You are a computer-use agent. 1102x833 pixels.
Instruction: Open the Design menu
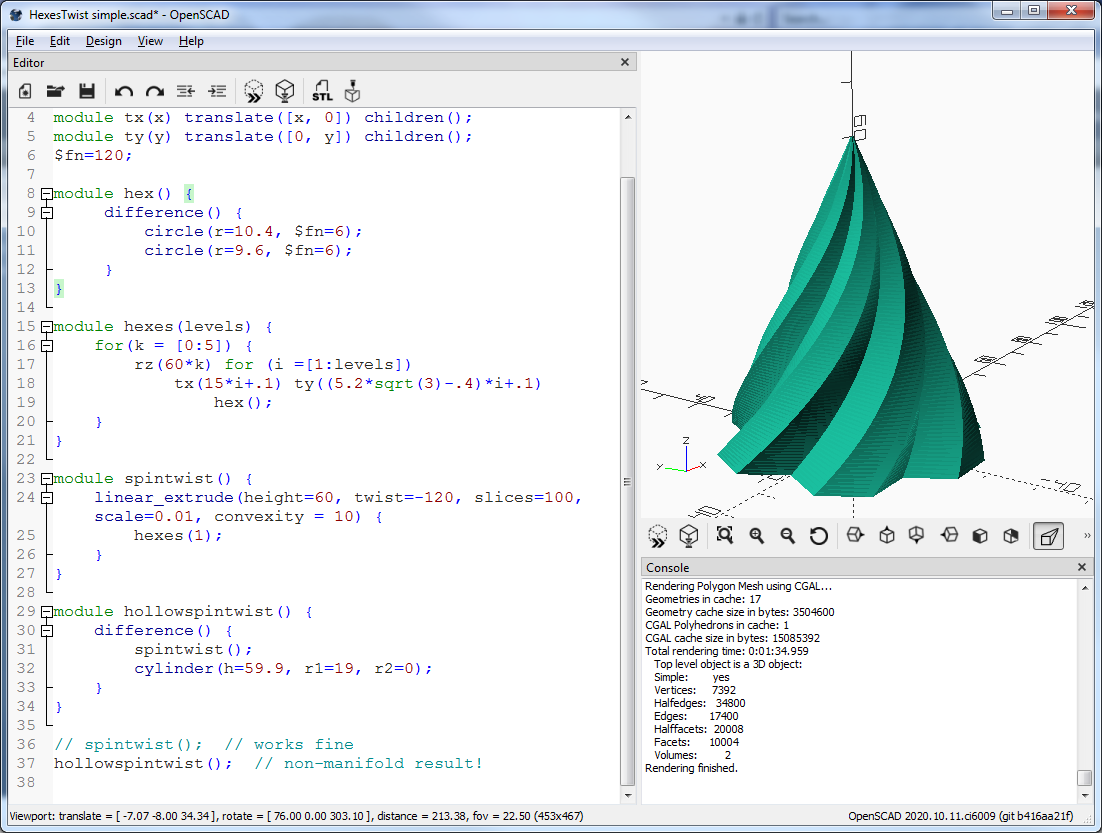pyautogui.click(x=103, y=41)
